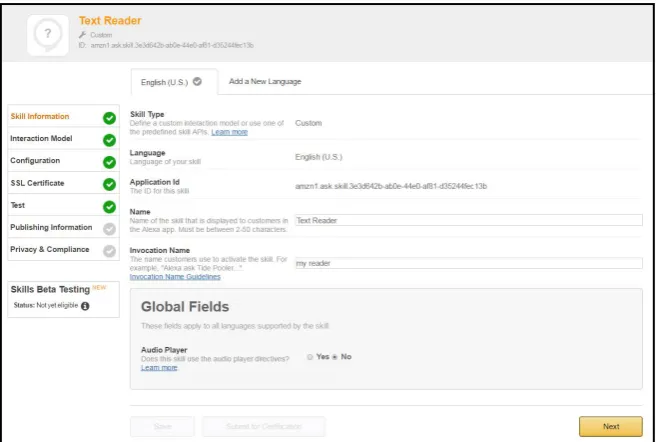Click gray checkmark next to Privacy & Compliance

(109, 251)
